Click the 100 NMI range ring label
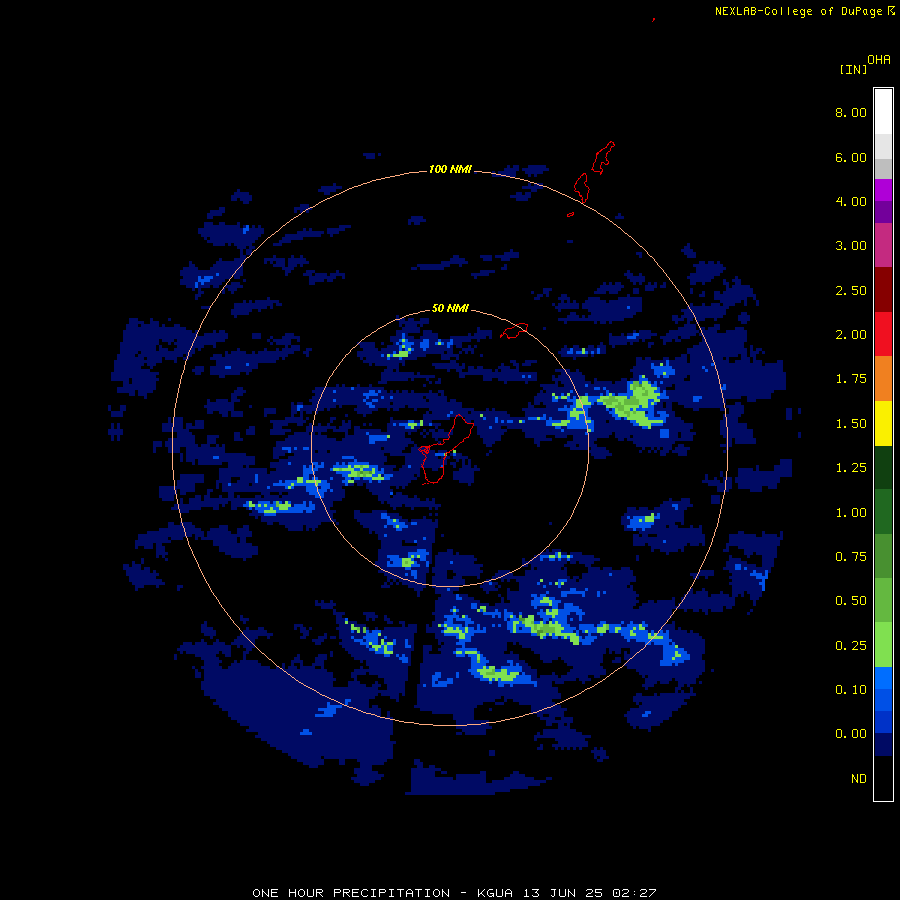 pos(450,169)
